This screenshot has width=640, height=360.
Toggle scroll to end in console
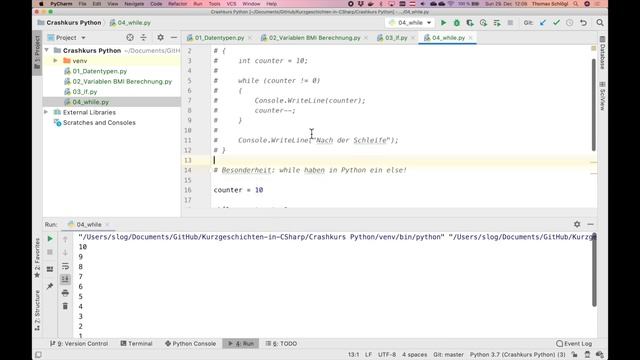[65, 279]
